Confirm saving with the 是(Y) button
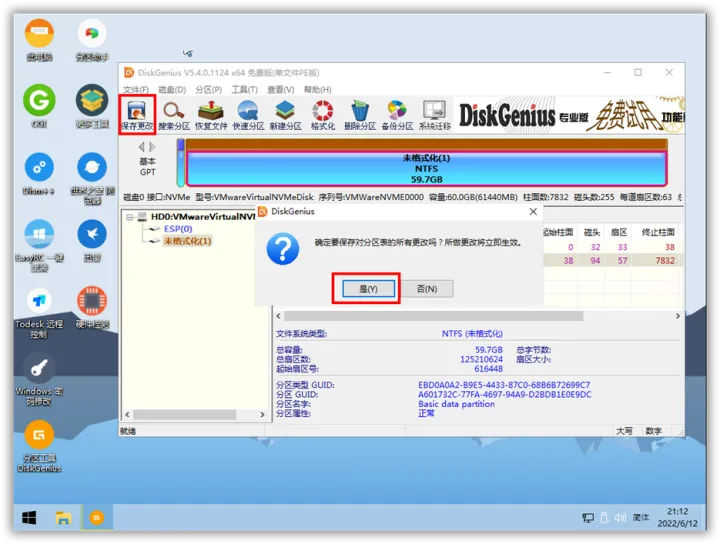This screenshot has height=544, width=720. tap(368, 289)
